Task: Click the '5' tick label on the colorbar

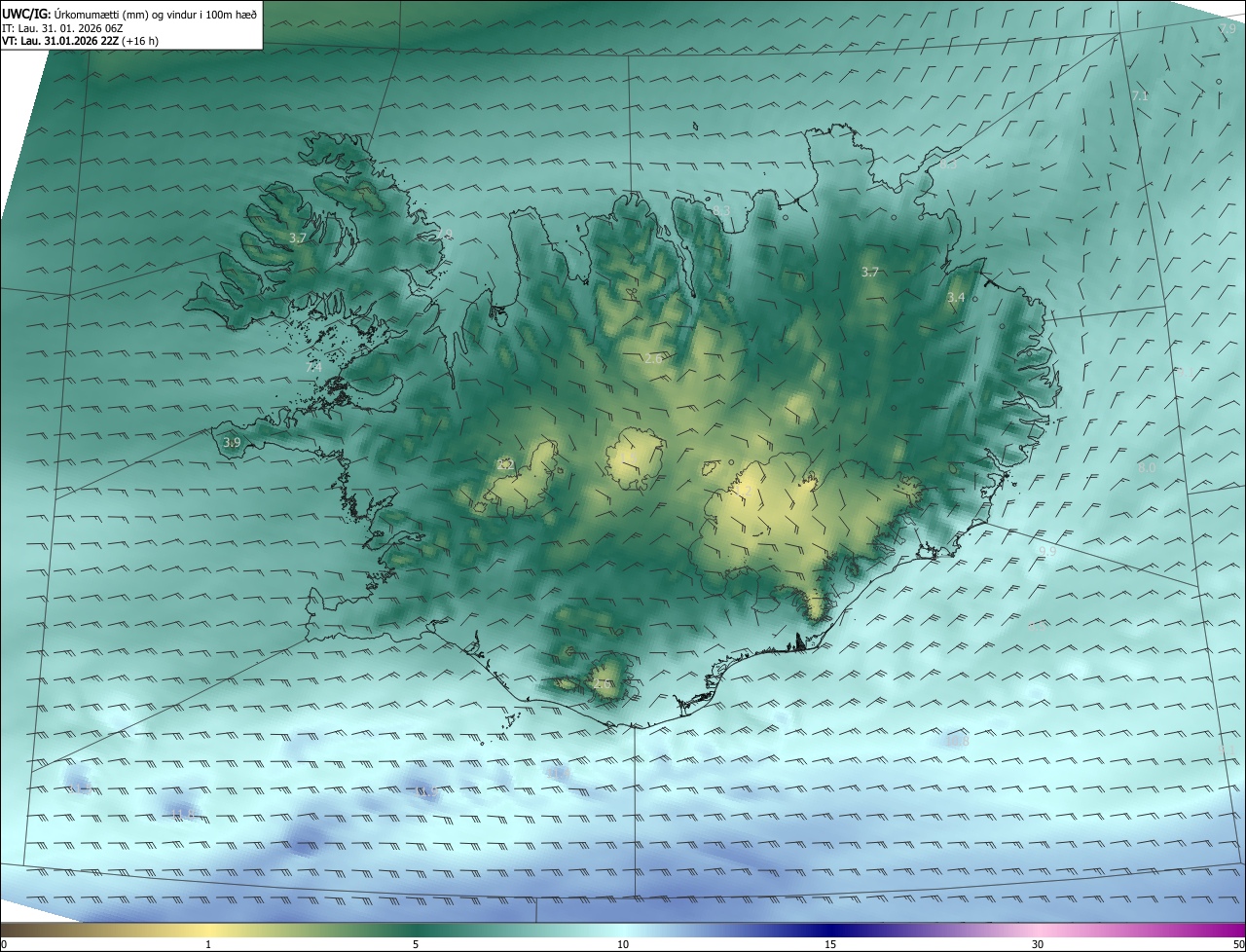Action: point(416,944)
